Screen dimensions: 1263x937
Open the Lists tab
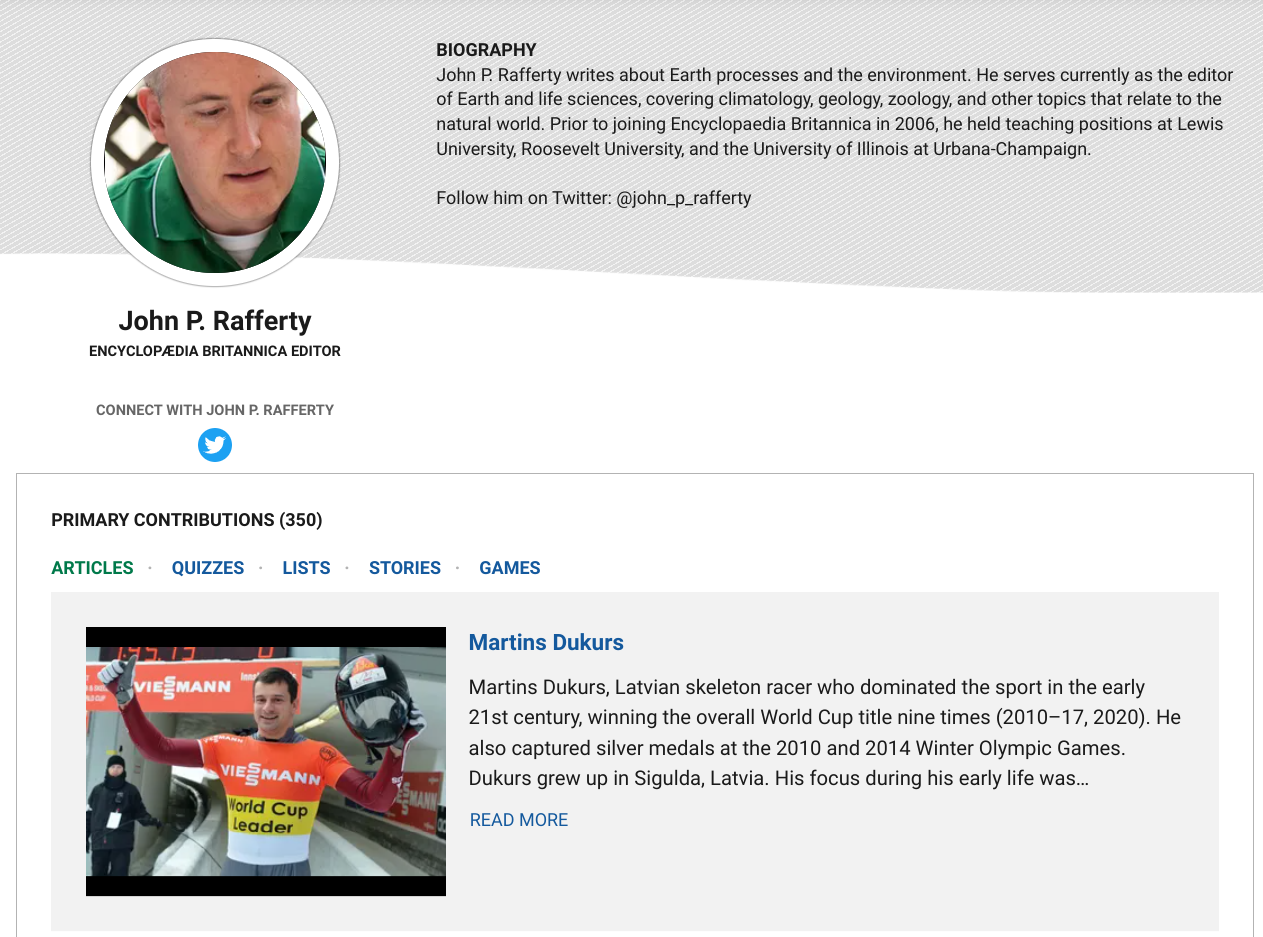pos(306,568)
